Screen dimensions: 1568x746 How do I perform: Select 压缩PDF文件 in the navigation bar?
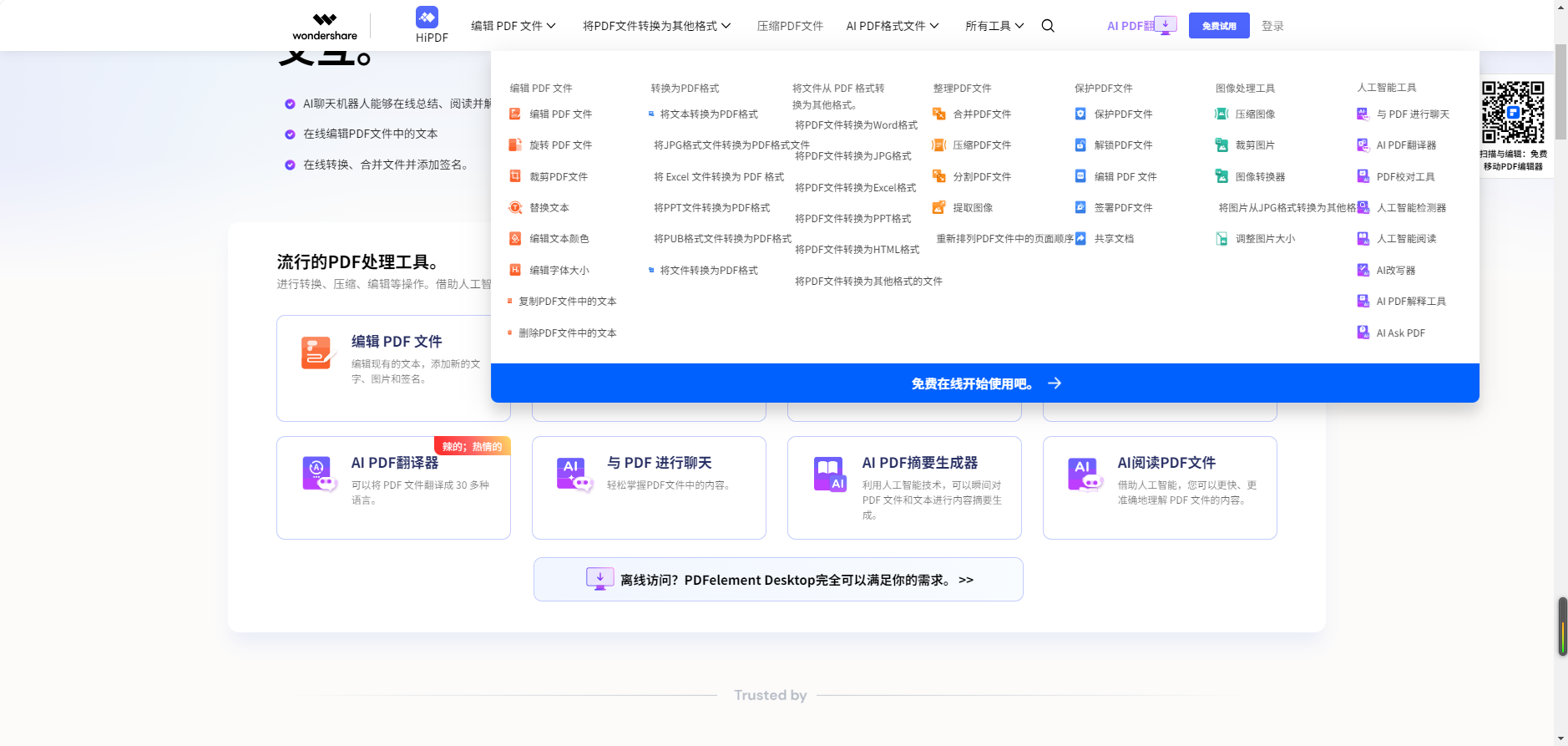point(790,26)
